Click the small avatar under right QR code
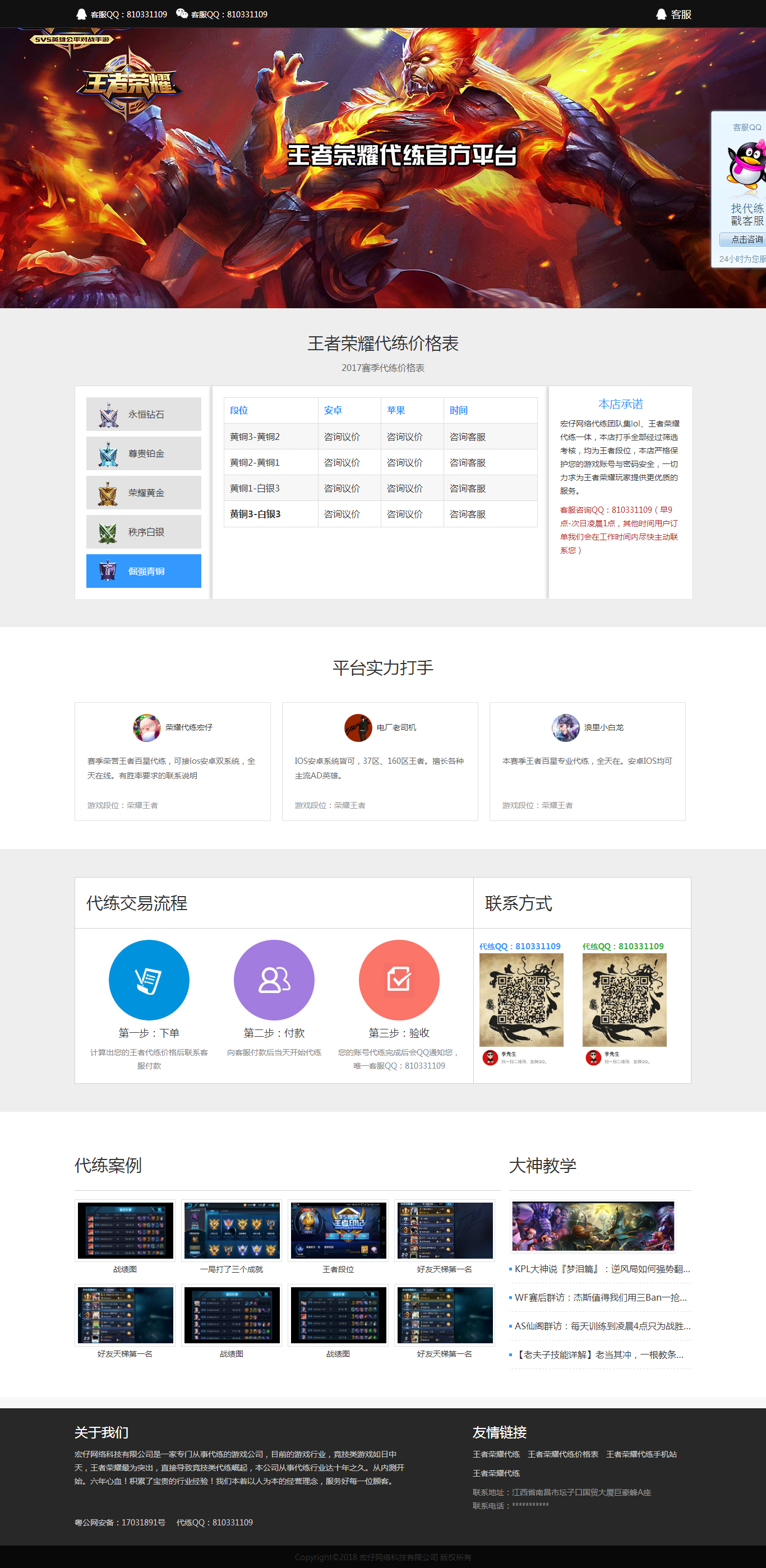This screenshot has height=1568, width=766. tap(593, 1057)
